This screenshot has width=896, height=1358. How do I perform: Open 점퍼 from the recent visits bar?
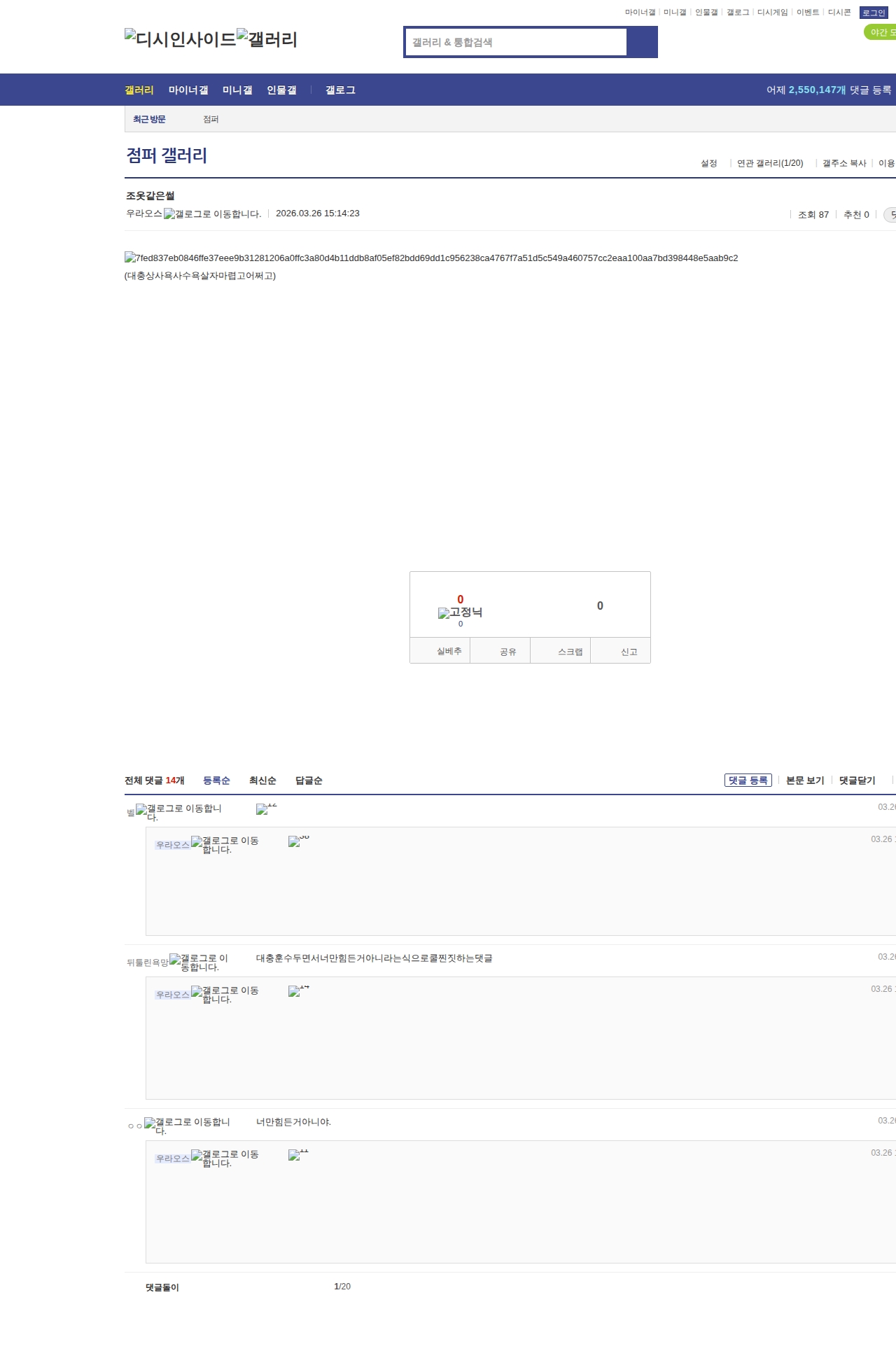pos(211,120)
